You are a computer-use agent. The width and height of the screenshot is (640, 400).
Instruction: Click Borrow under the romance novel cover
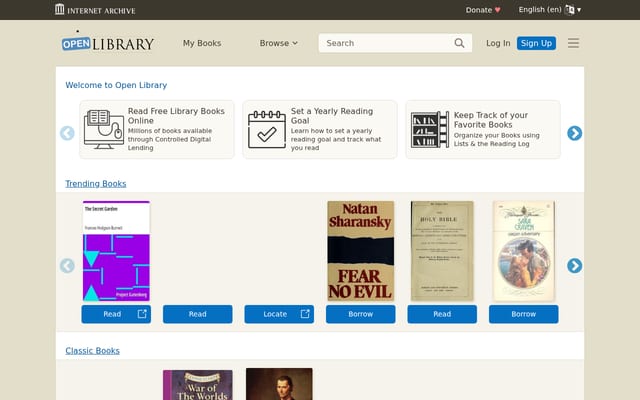(524, 314)
